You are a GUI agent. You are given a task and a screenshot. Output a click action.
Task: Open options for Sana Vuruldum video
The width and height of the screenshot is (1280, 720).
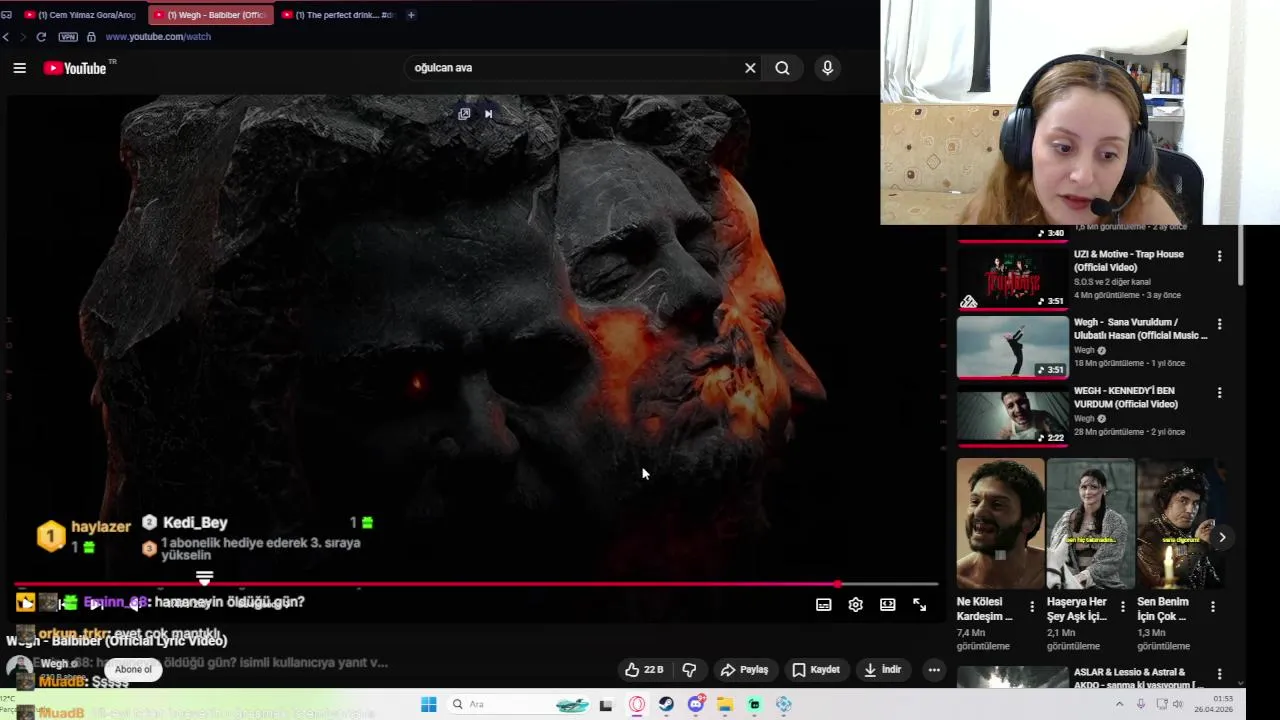point(1219,324)
